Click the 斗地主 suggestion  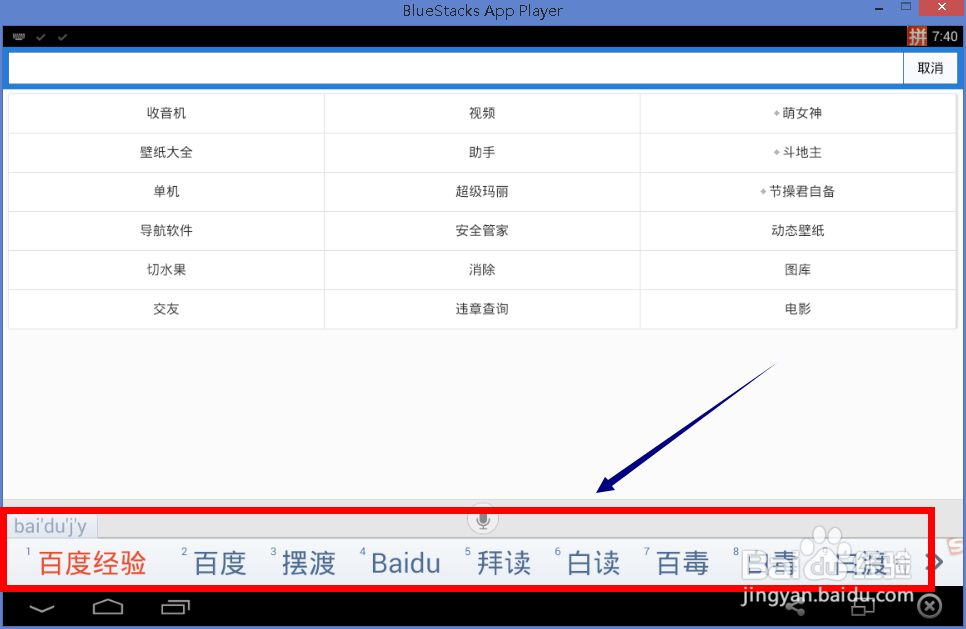pyautogui.click(x=798, y=152)
